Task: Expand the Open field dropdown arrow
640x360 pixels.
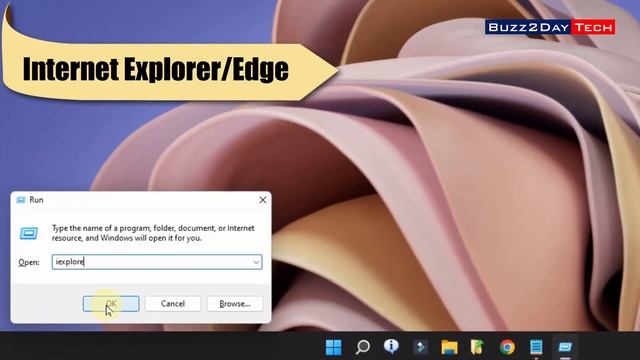Action: click(256, 262)
